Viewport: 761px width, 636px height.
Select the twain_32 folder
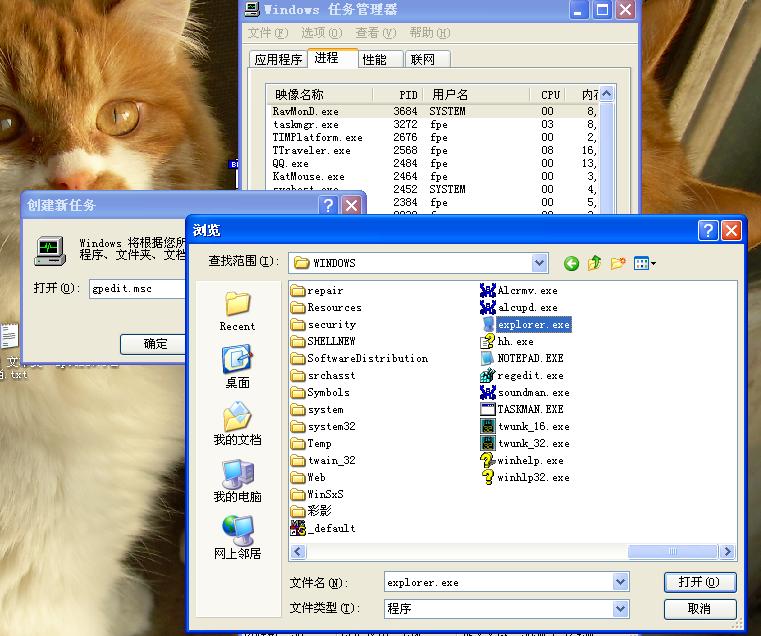(x=323, y=460)
